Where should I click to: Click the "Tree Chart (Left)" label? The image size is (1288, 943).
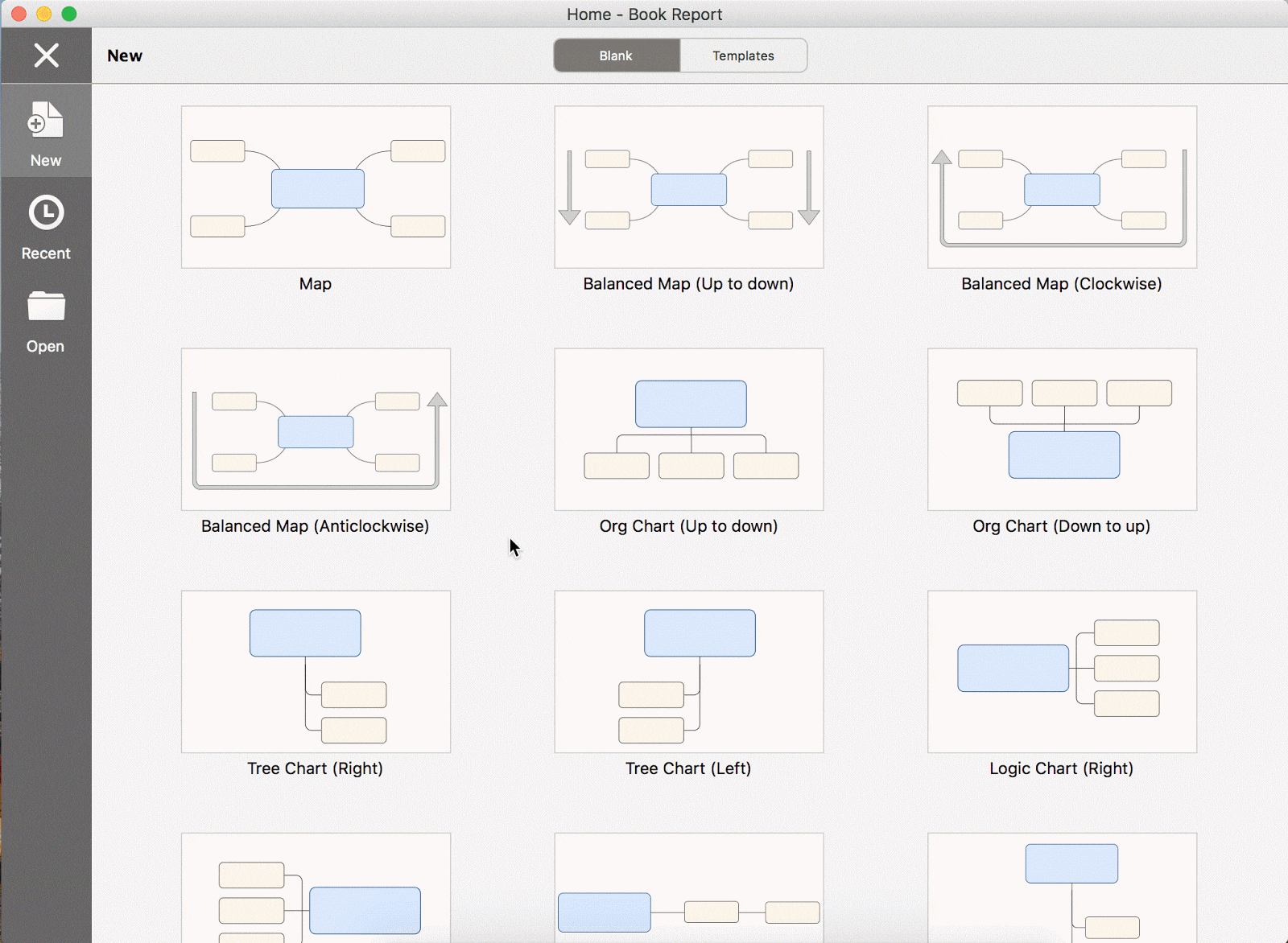click(688, 768)
